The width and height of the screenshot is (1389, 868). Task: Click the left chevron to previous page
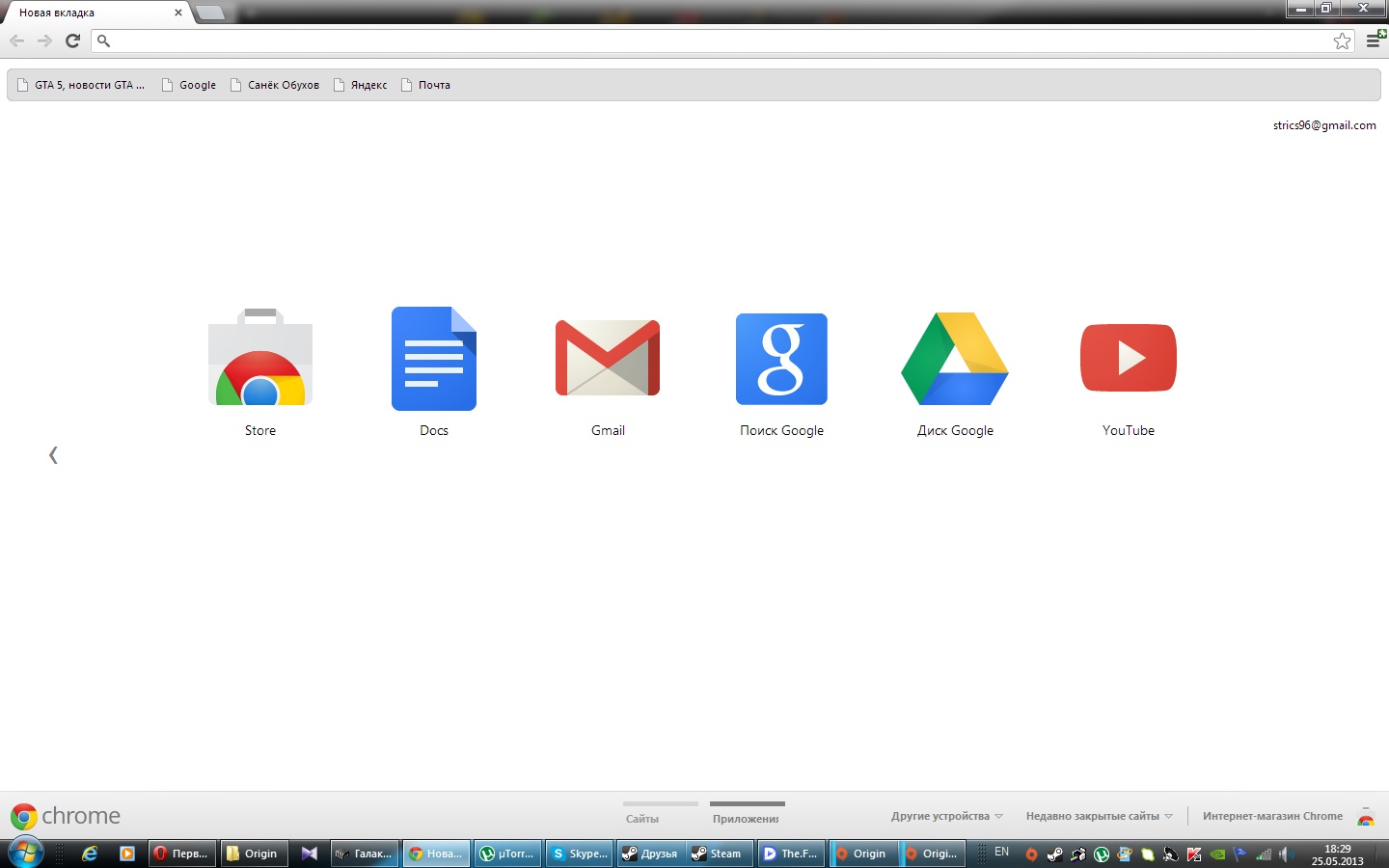tap(53, 455)
